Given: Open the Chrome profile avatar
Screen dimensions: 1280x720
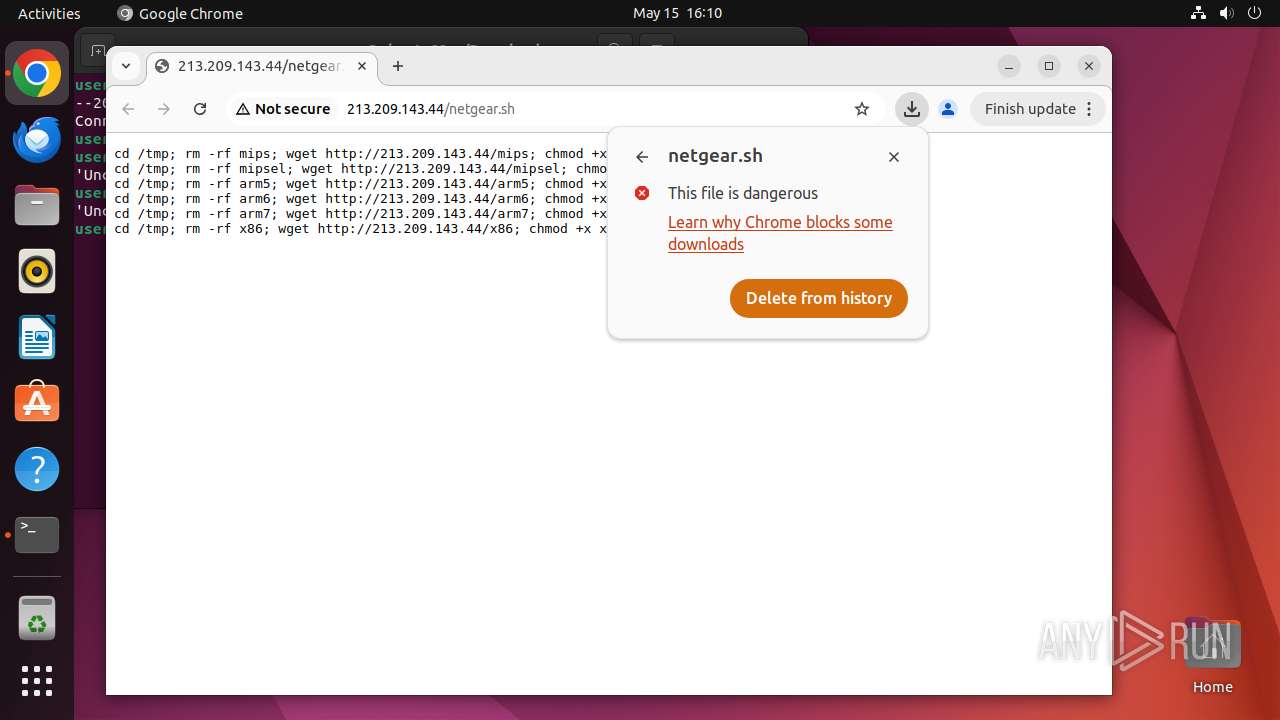Looking at the screenshot, I should (948, 109).
